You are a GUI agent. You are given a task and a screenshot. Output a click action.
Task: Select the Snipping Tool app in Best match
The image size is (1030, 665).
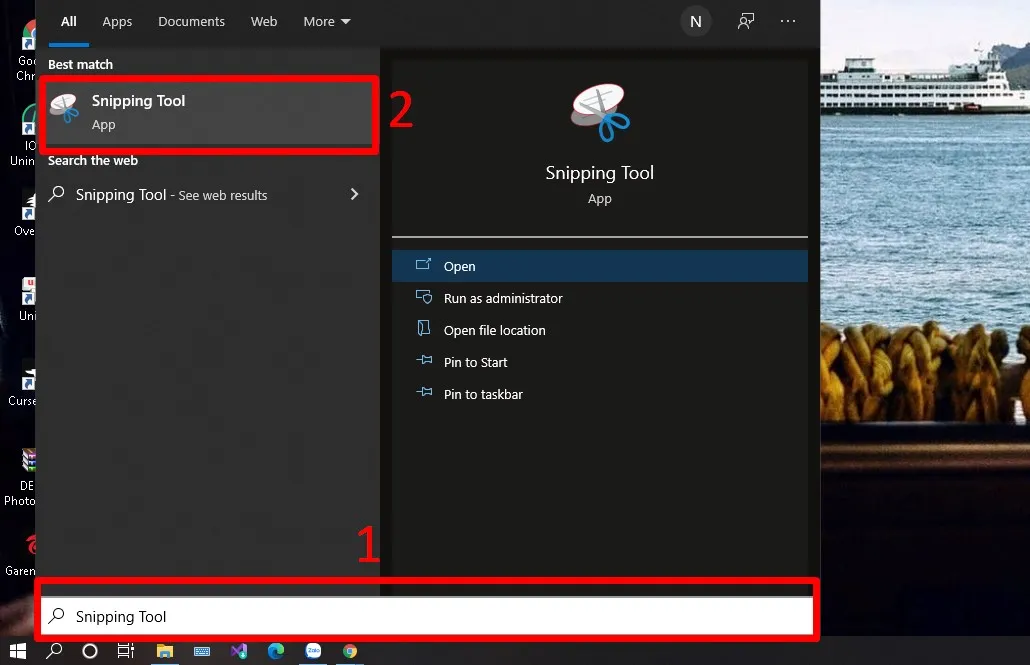209,111
